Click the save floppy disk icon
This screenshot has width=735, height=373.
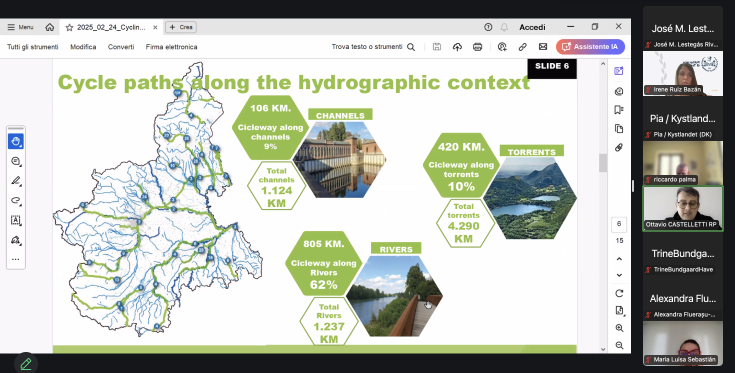(437, 47)
